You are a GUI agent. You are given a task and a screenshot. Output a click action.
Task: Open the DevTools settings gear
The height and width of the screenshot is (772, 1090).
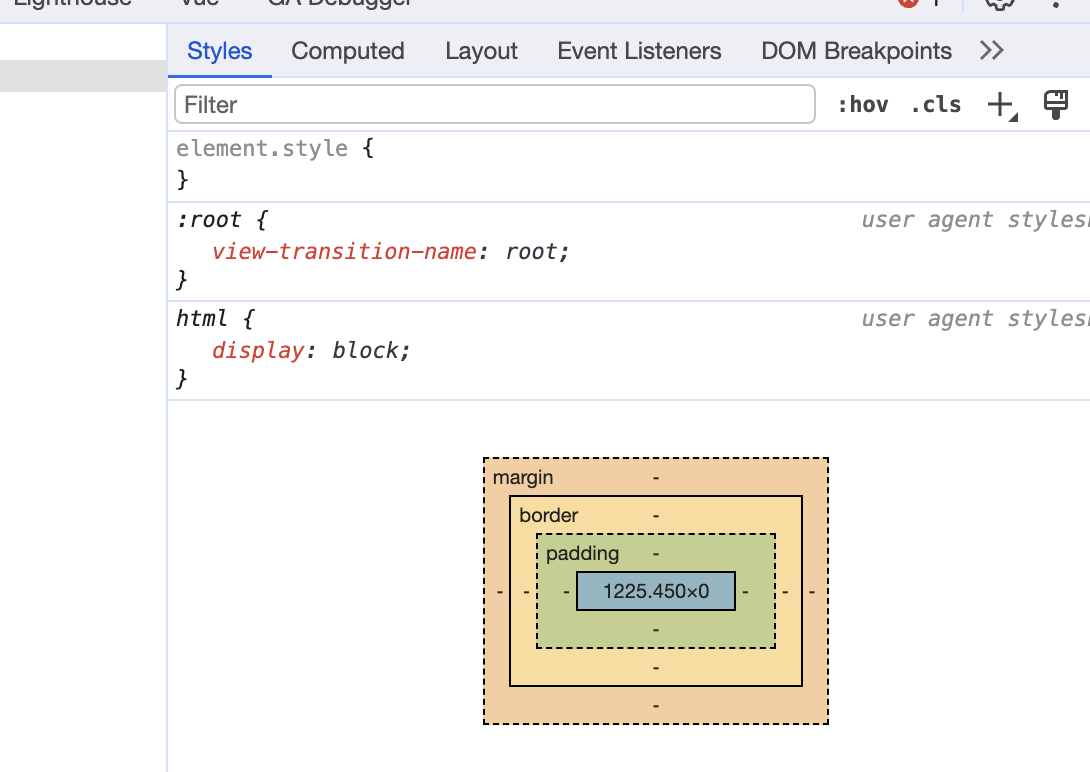point(998,5)
